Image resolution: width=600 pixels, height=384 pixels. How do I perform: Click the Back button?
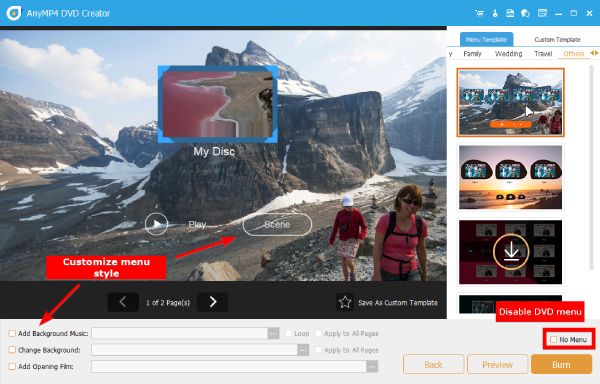coord(433,364)
